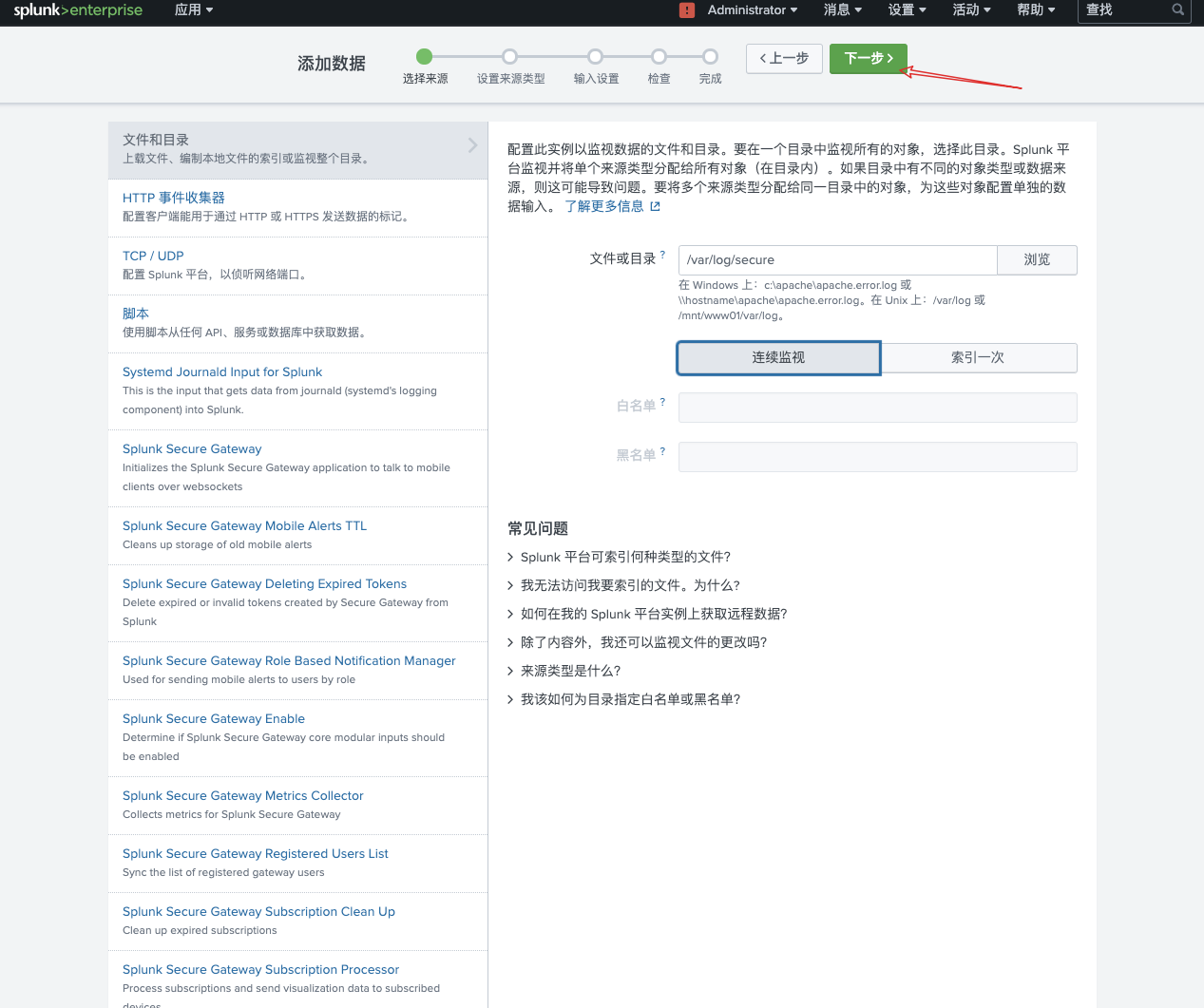Image resolution: width=1204 pixels, height=1008 pixels.
Task: Open the 应用 dropdown menu
Action: tap(194, 10)
